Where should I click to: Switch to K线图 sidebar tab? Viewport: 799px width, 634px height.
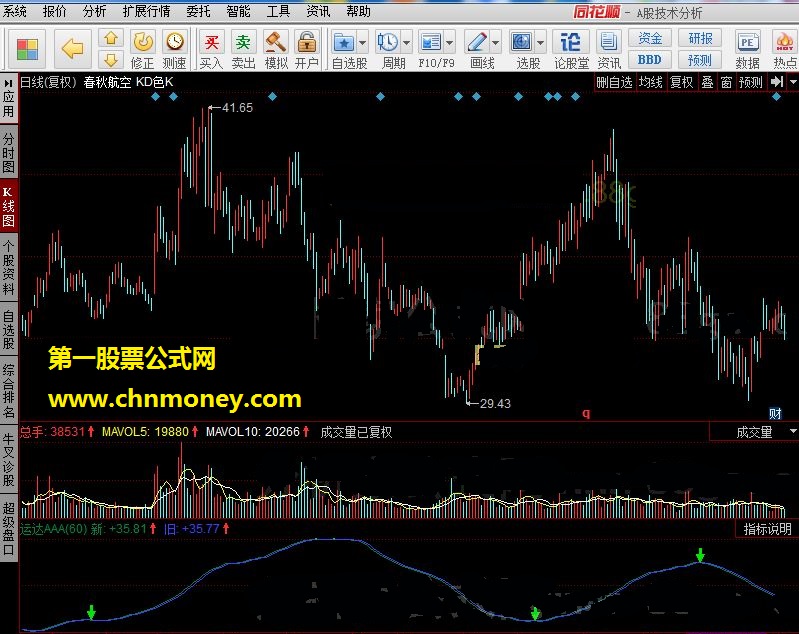pyautogui.click(x=9, y=206)
